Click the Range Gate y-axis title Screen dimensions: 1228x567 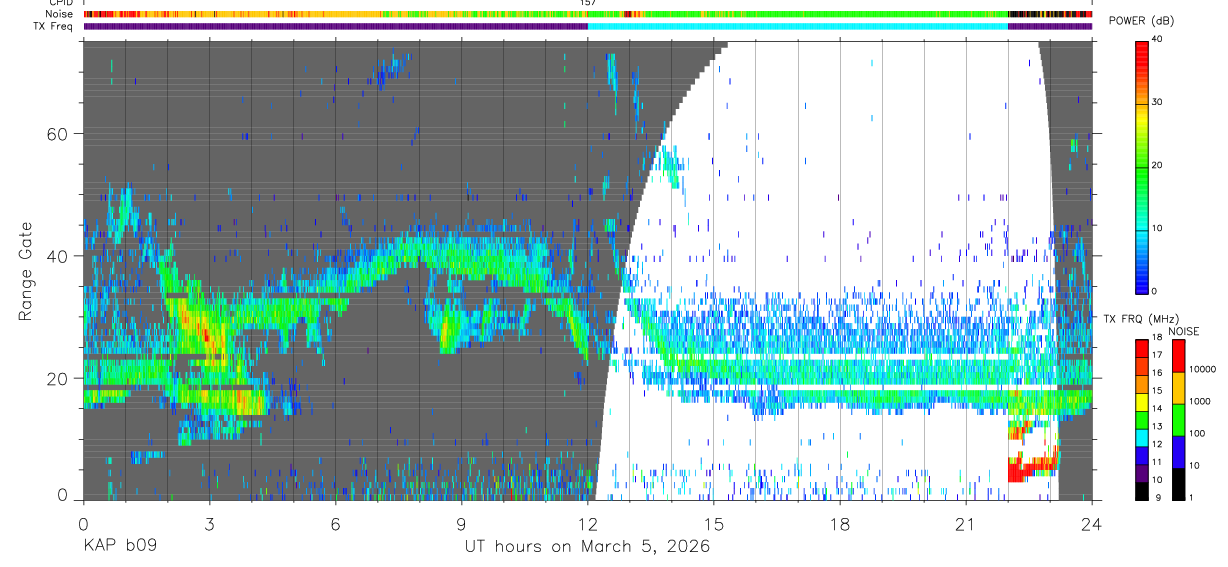click(27, 271)
